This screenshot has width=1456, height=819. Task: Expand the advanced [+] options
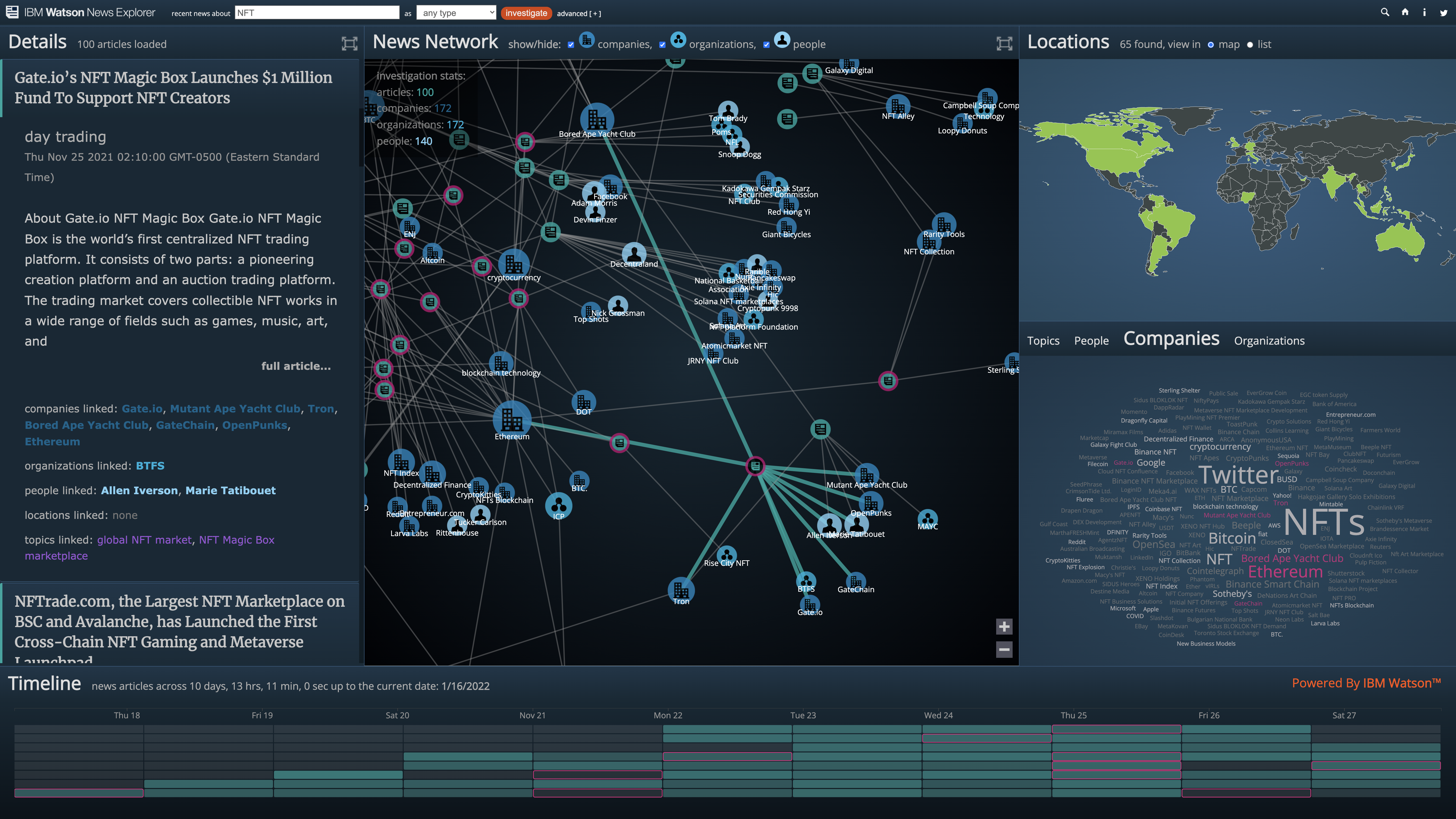[578, 13]
